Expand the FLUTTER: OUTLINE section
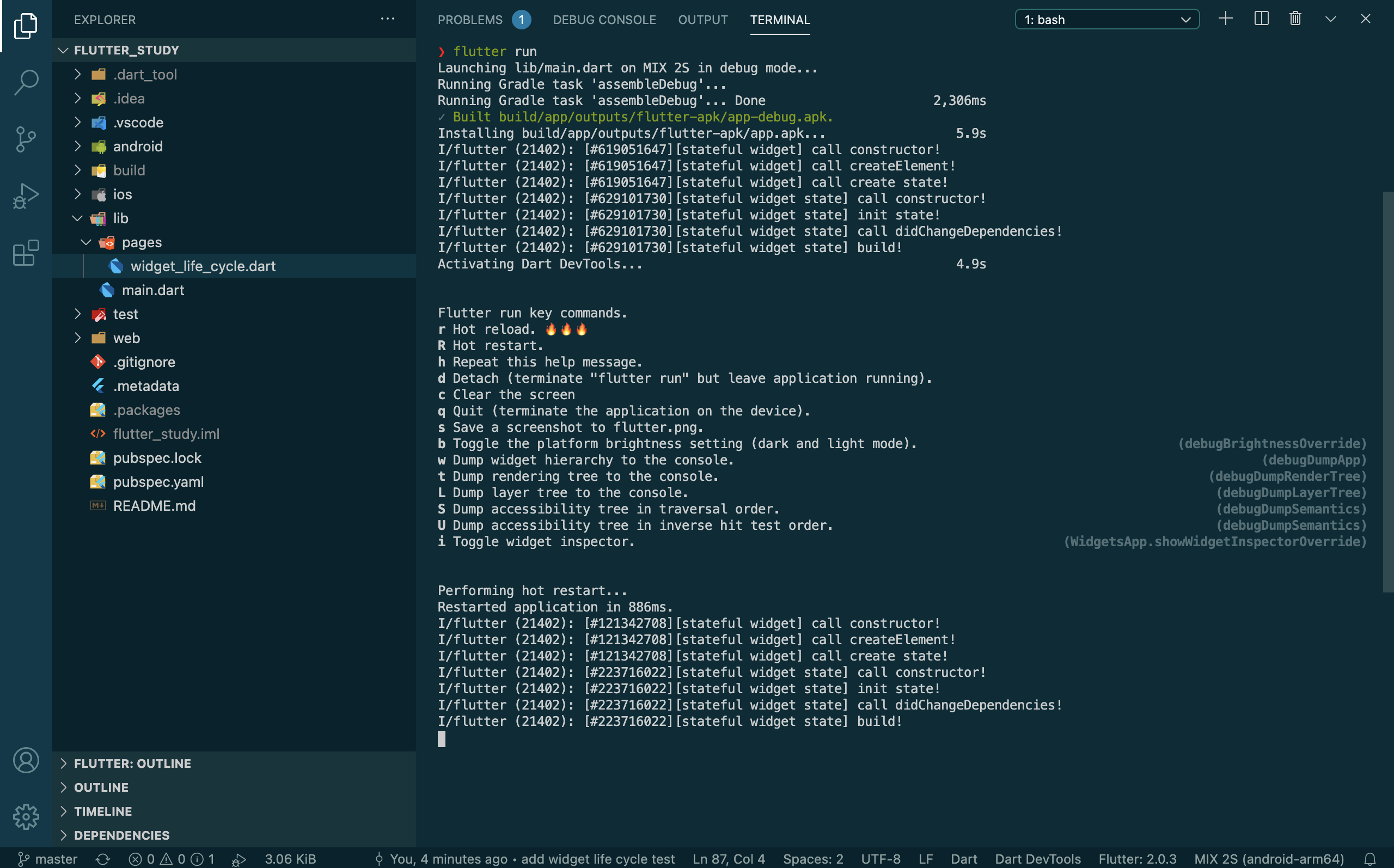 (132, 763)
